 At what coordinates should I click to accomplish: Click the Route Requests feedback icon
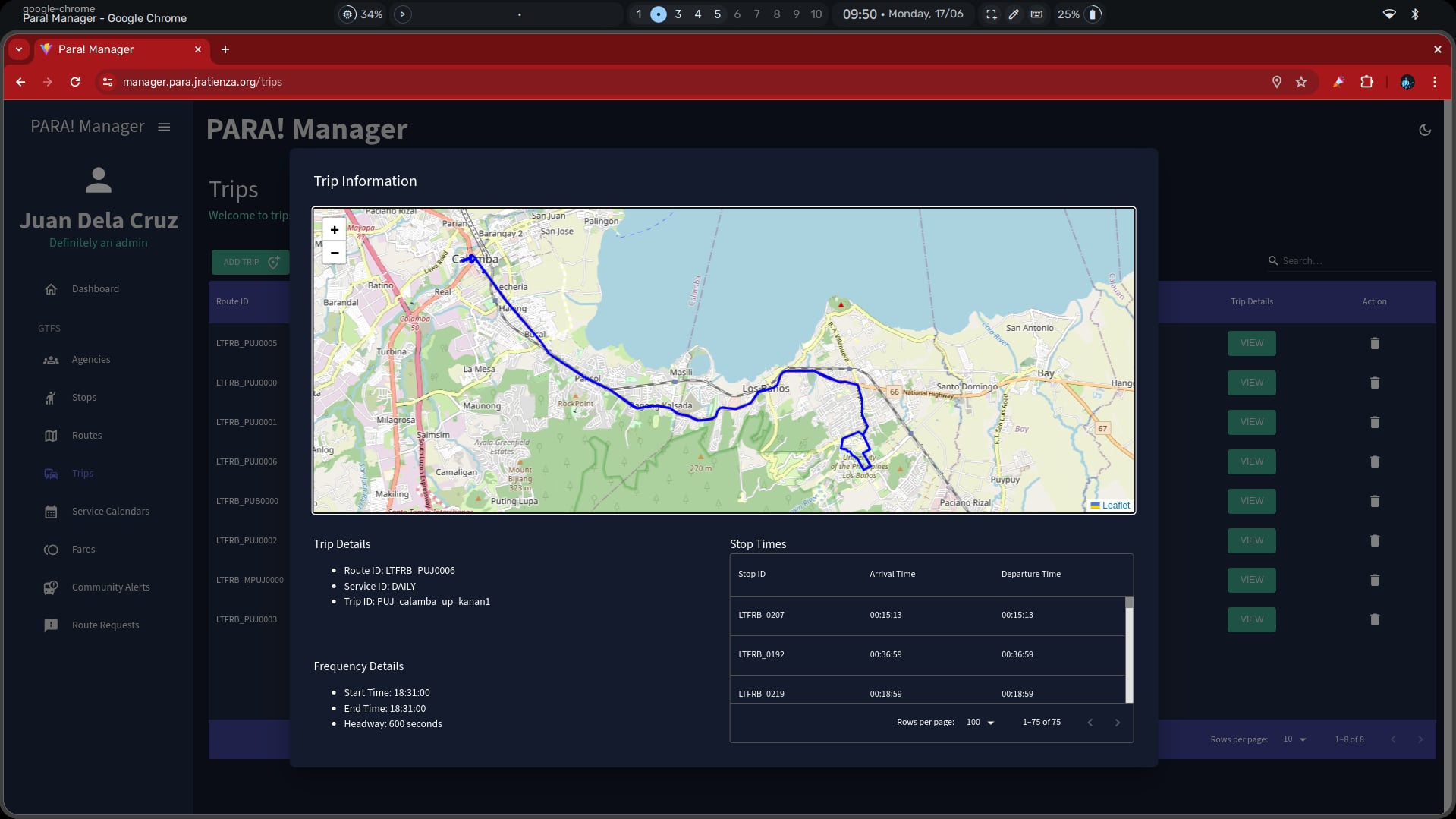pyautogui.click(x=51, y=625)
